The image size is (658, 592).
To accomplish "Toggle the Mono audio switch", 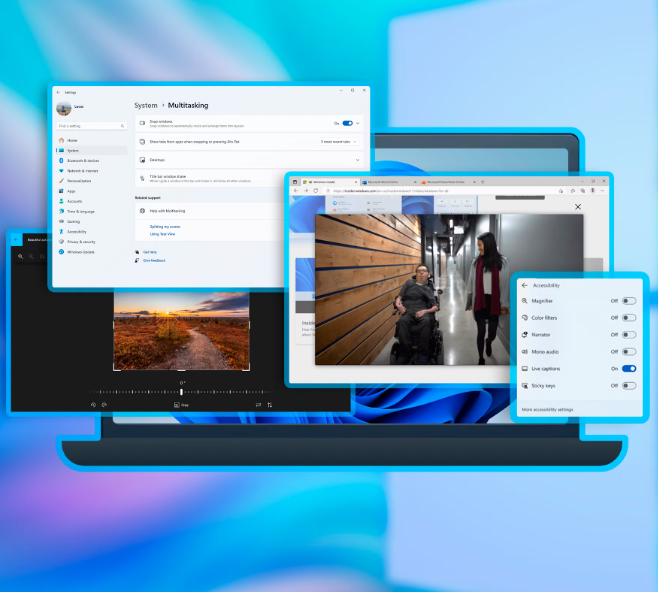I will tap(629, 352).
